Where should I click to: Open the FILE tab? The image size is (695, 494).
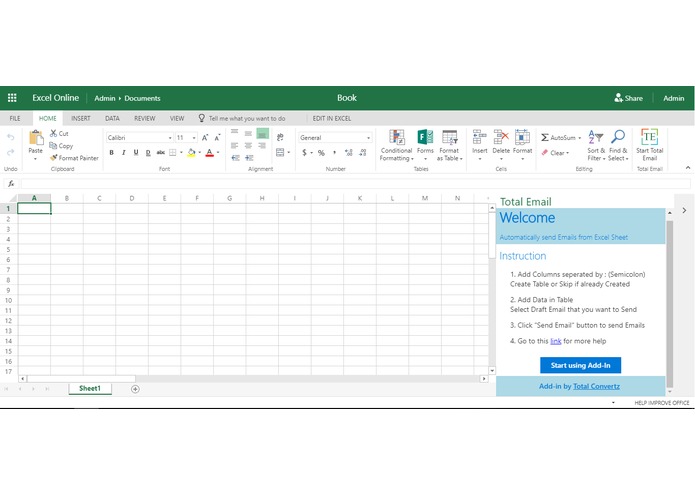pyautogui.click(x=15, y=118)
